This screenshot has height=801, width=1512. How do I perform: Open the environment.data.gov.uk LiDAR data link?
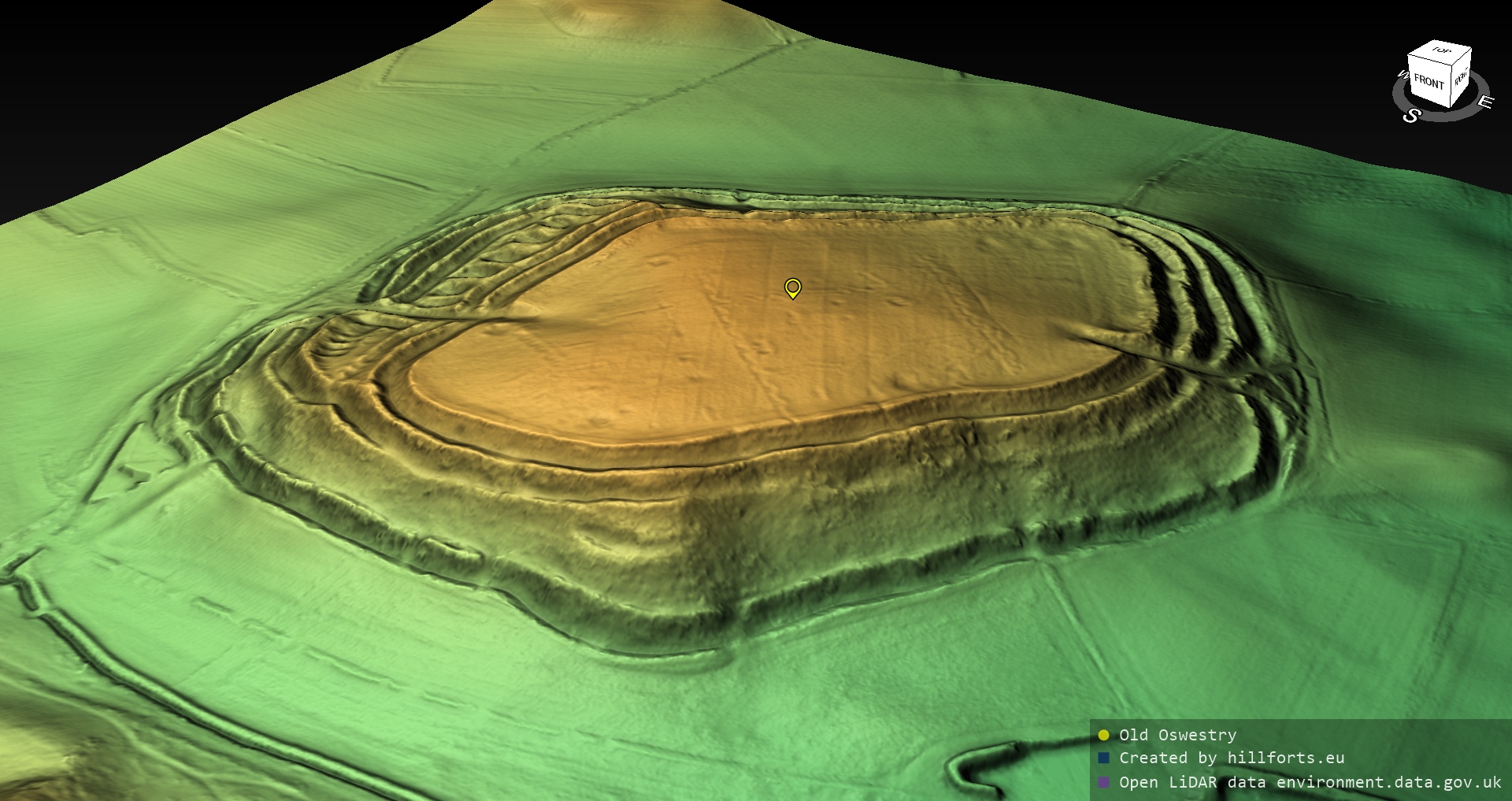click(x=1310, y=782)
